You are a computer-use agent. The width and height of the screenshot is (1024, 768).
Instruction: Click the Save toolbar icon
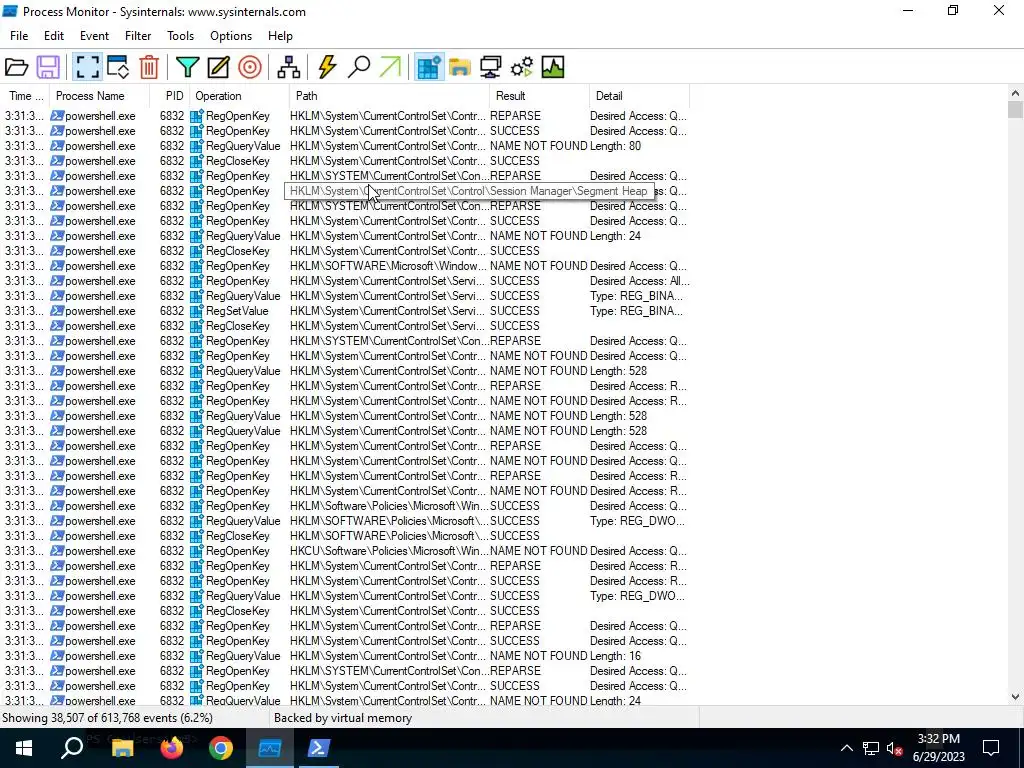point(48,67)
